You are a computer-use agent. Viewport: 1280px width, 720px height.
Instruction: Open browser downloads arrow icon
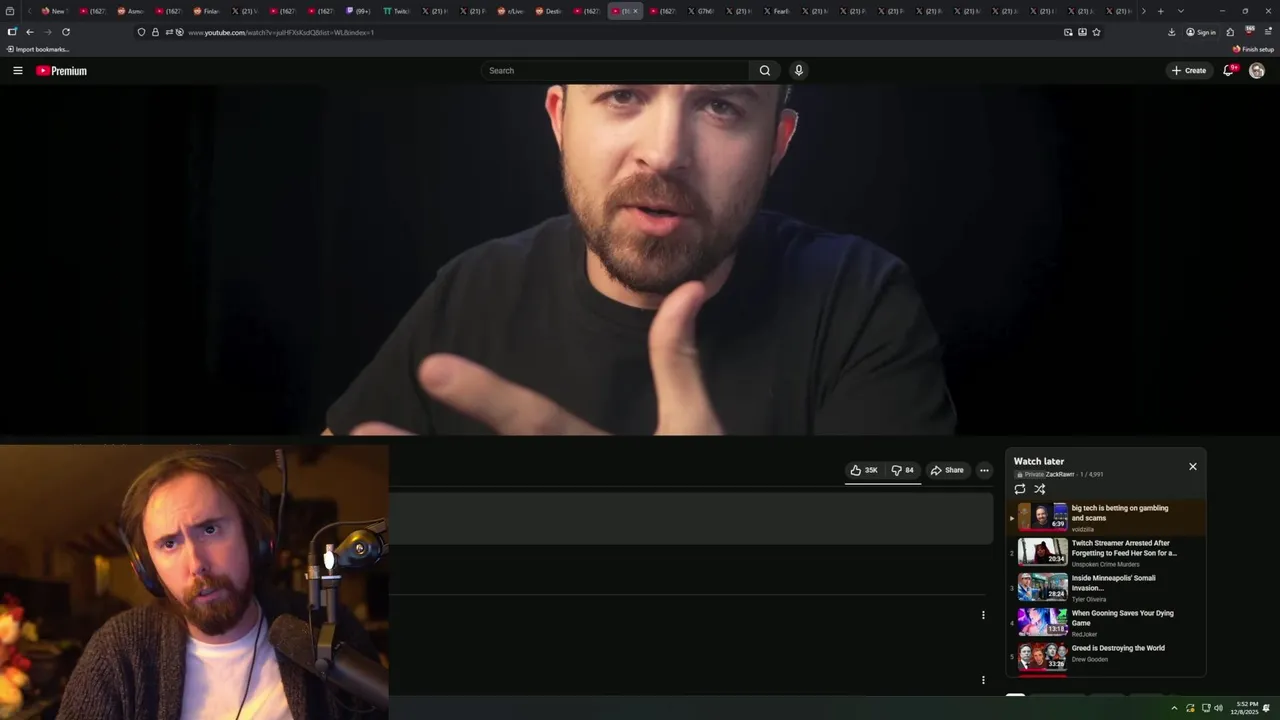1172,32
